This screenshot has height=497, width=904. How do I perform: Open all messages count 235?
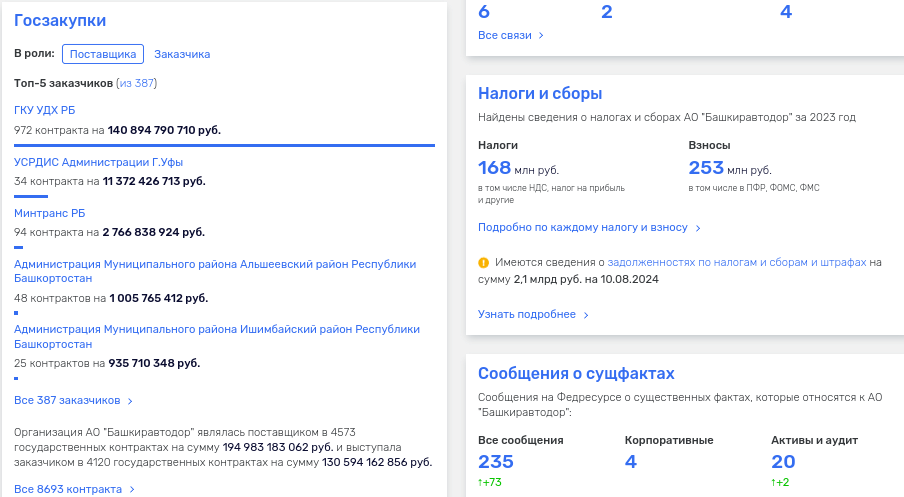[496, 461]
